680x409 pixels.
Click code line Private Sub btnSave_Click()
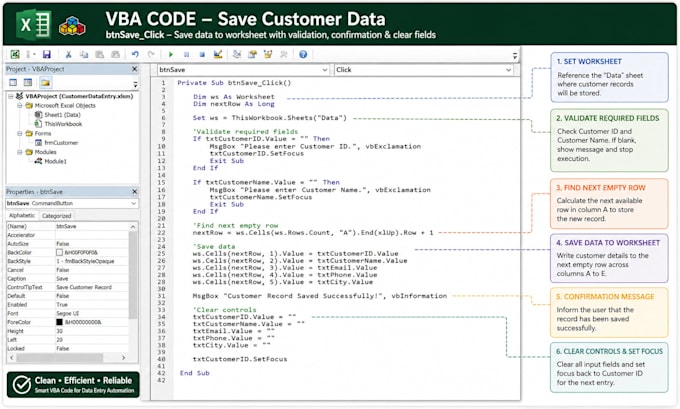234,83
